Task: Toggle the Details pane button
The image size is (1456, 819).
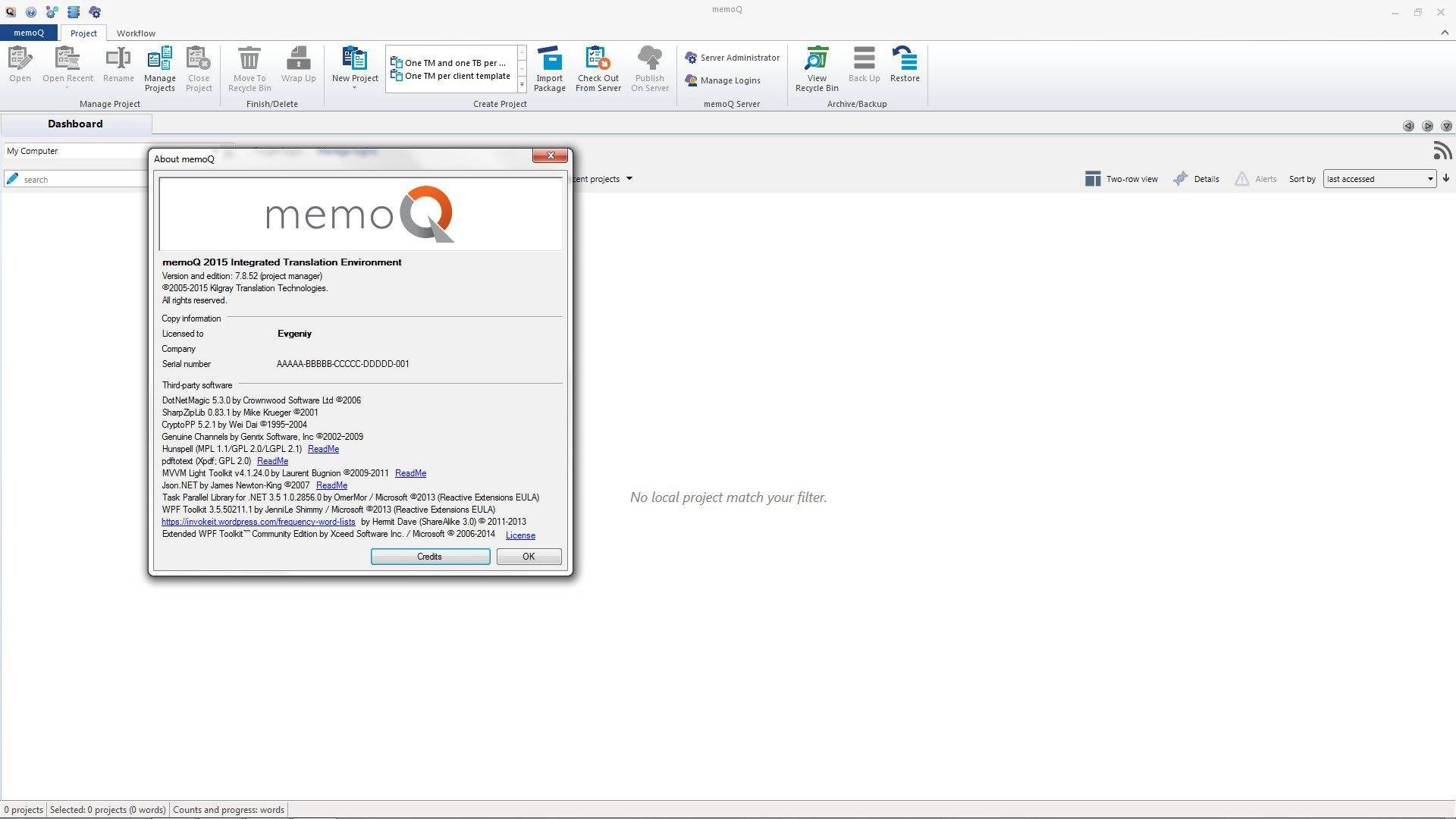Action: [1196, 179]
